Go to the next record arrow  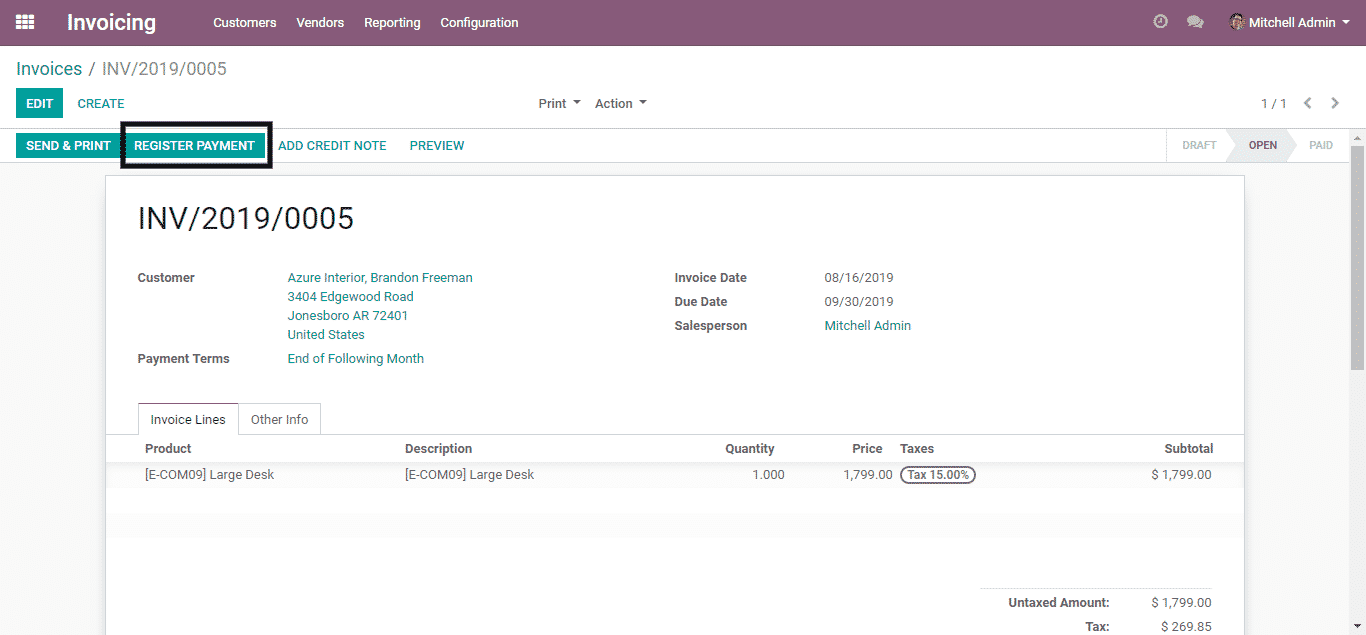point(1335,103)
